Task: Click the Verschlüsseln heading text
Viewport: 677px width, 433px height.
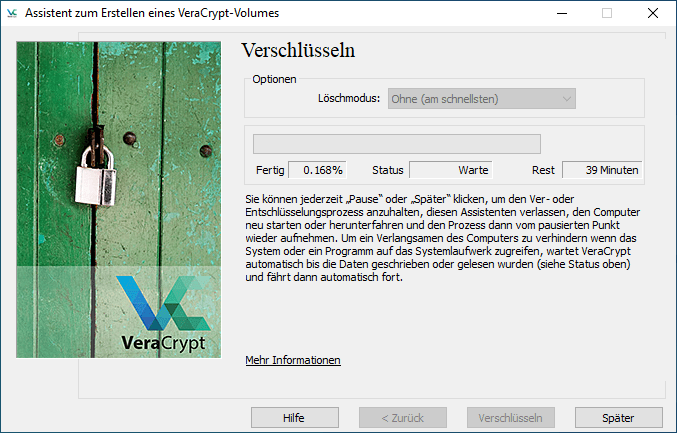Action: pyautogui.click(x=298, y=51)
